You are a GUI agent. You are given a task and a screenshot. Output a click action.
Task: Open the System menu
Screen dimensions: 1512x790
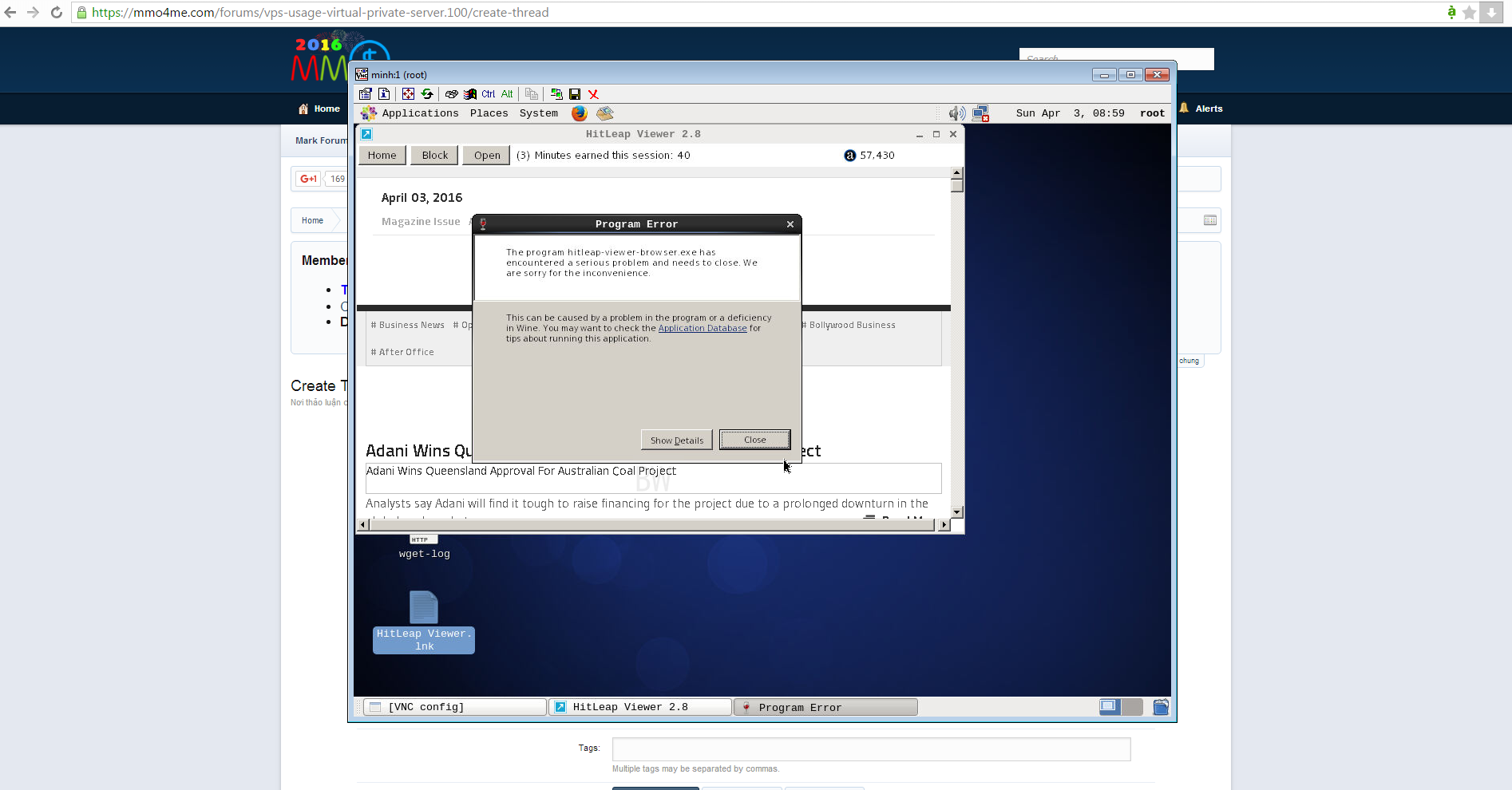point(539,113)
